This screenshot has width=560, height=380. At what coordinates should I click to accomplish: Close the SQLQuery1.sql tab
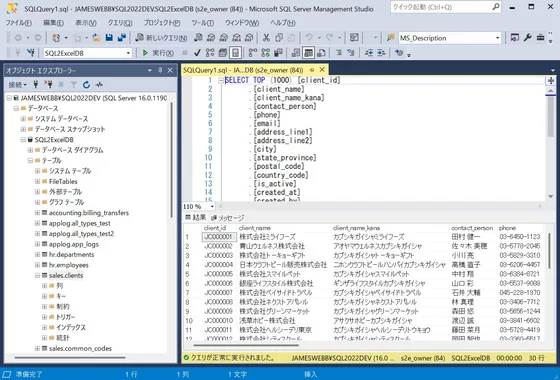322,70
